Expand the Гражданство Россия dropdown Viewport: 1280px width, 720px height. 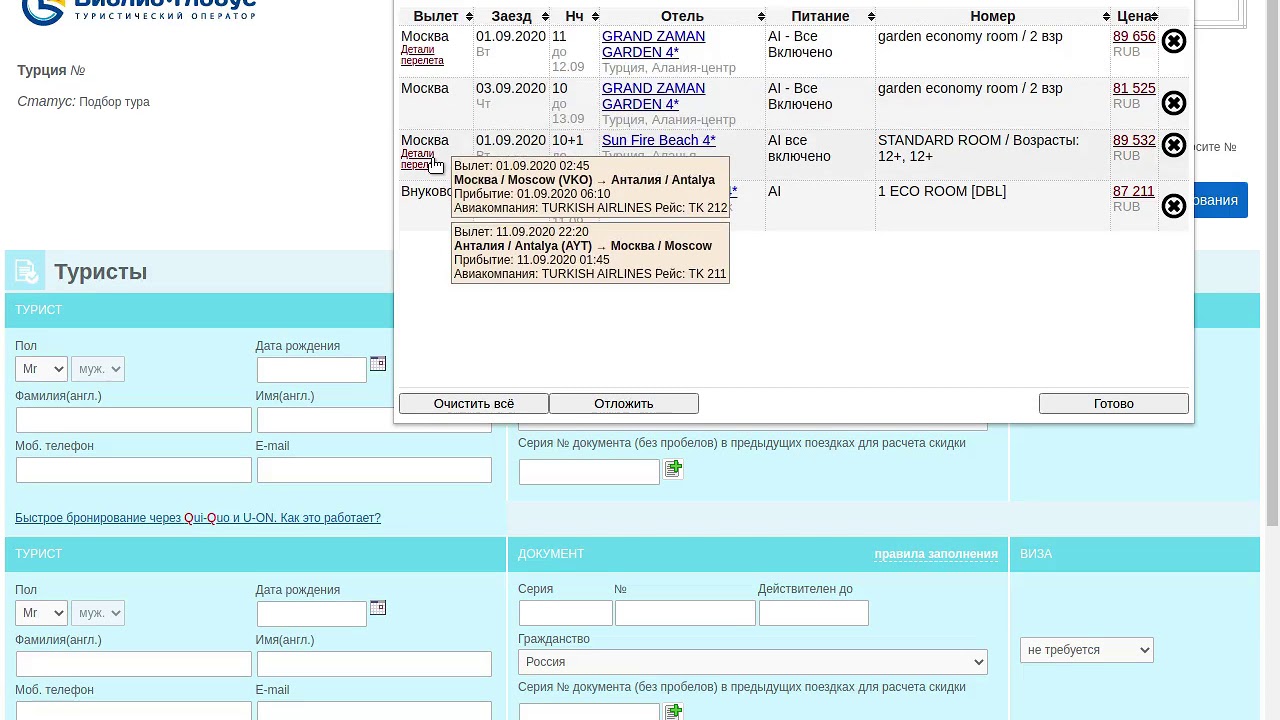tap(753, 662)
